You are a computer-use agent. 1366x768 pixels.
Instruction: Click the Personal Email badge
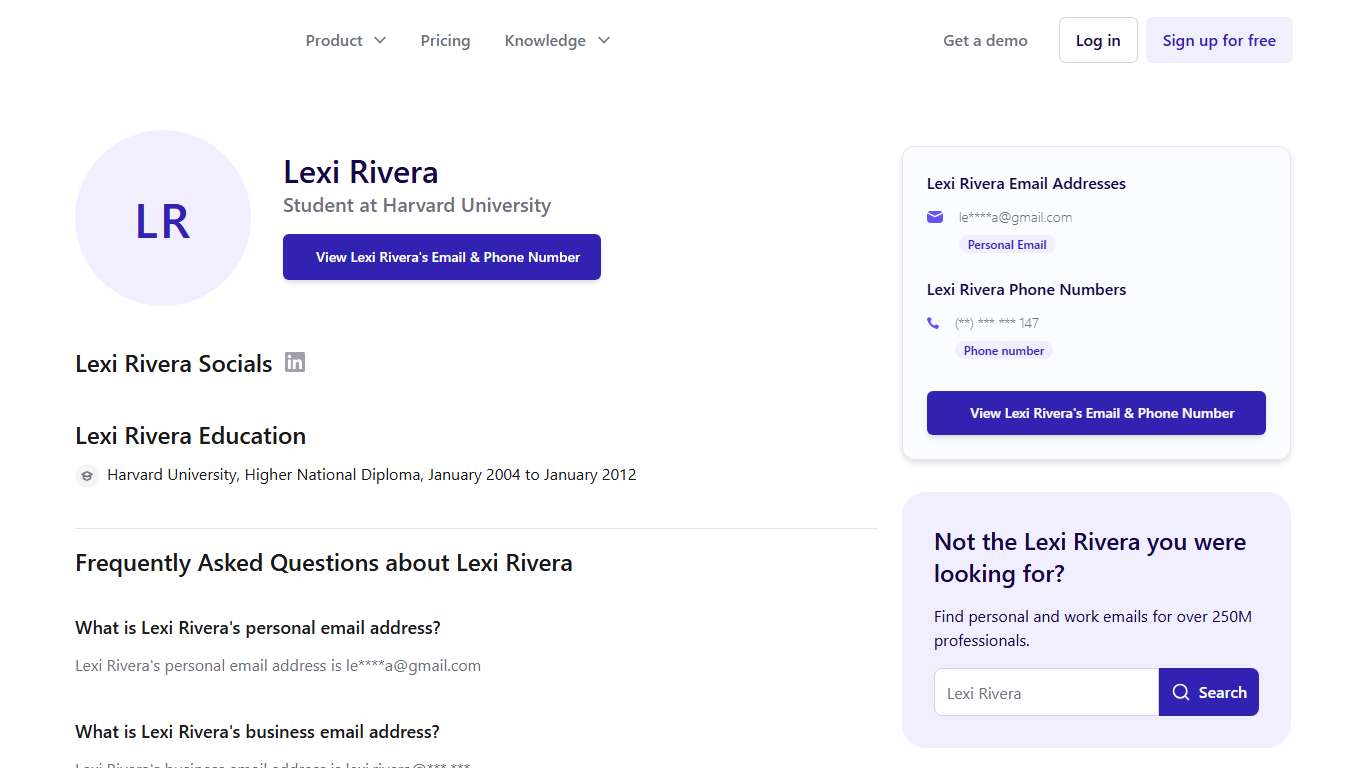click(1006, 244)
